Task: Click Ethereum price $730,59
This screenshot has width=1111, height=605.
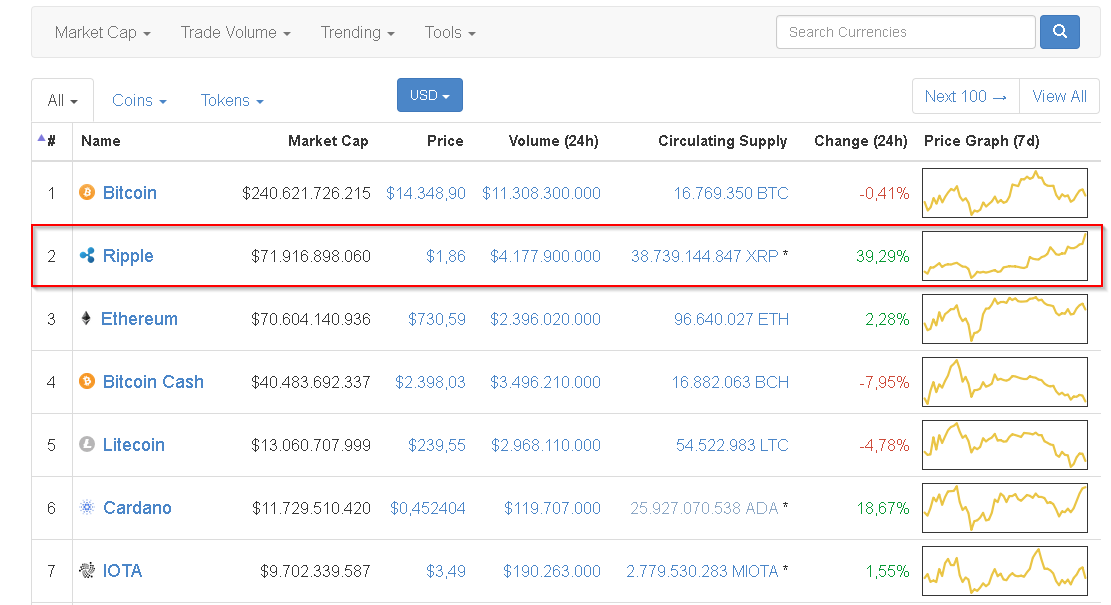Action: [436, 320]
